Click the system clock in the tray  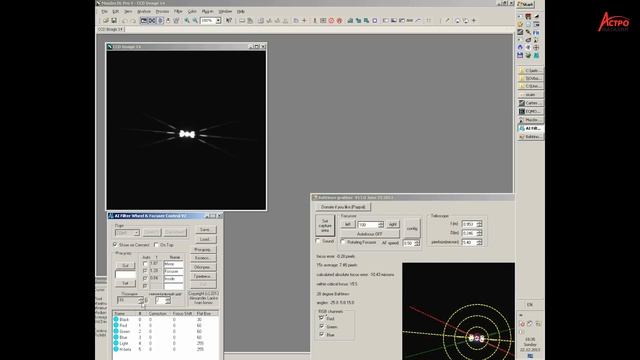coord(530,344)
